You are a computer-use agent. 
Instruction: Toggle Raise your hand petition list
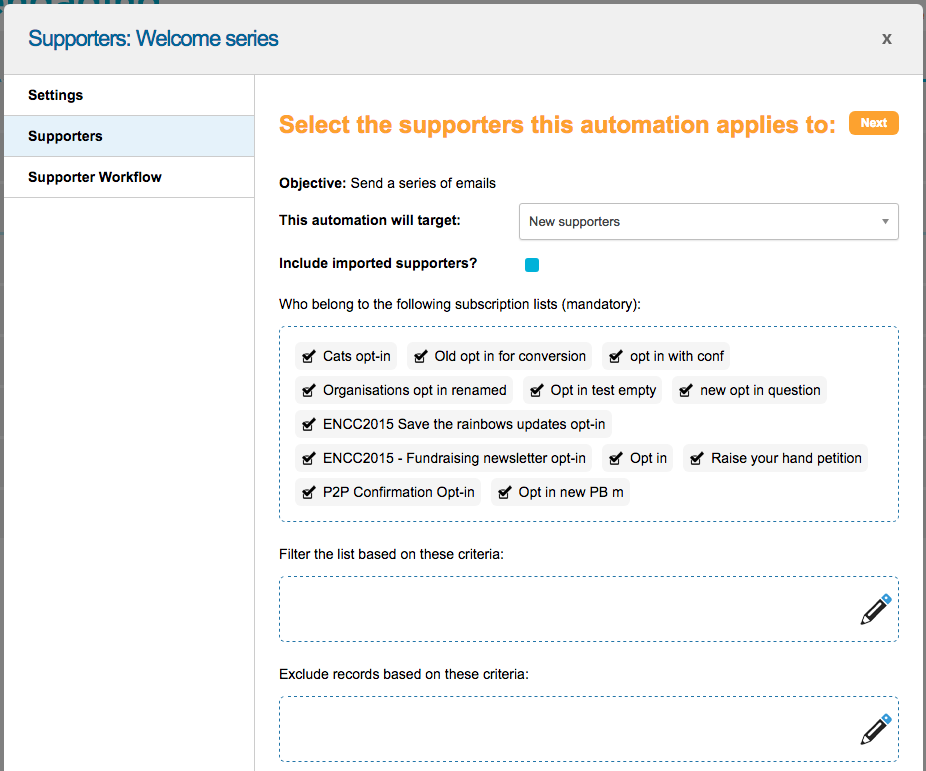(x=697, y=458)
